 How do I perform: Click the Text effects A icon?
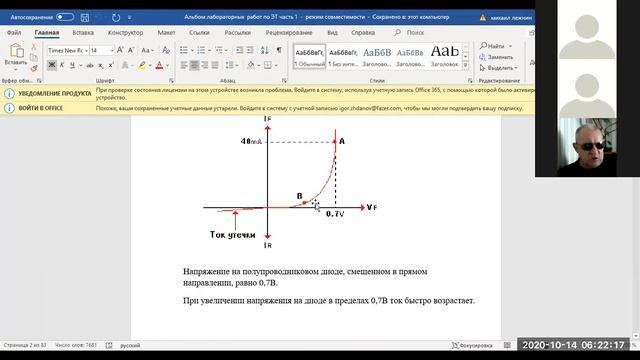click(125, 65)
